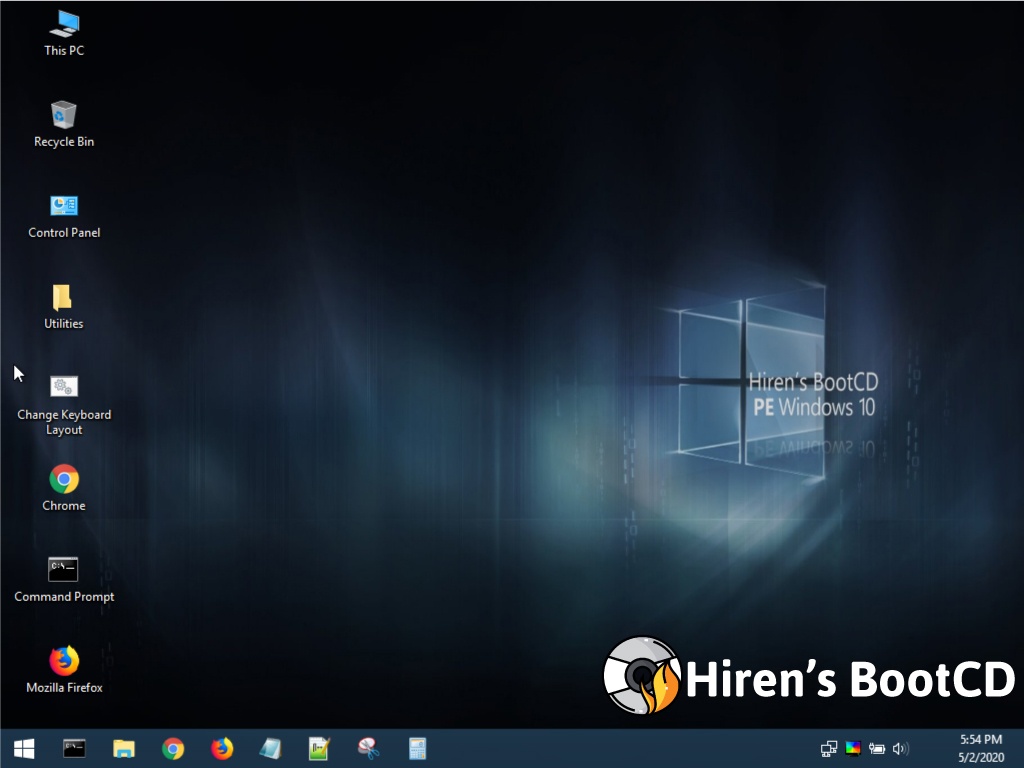
Task: Select the Recycle Bin icon
Action: (64, 124)
